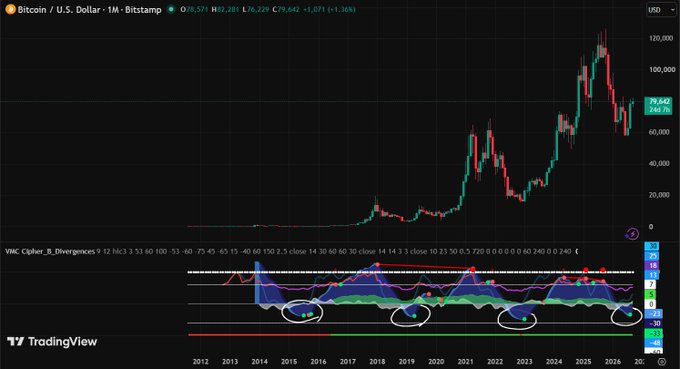Image resolution: width=680 pixels, height=369 pixels.
Task: Click the 2012 label on time axis
Action: coord(200,361)
